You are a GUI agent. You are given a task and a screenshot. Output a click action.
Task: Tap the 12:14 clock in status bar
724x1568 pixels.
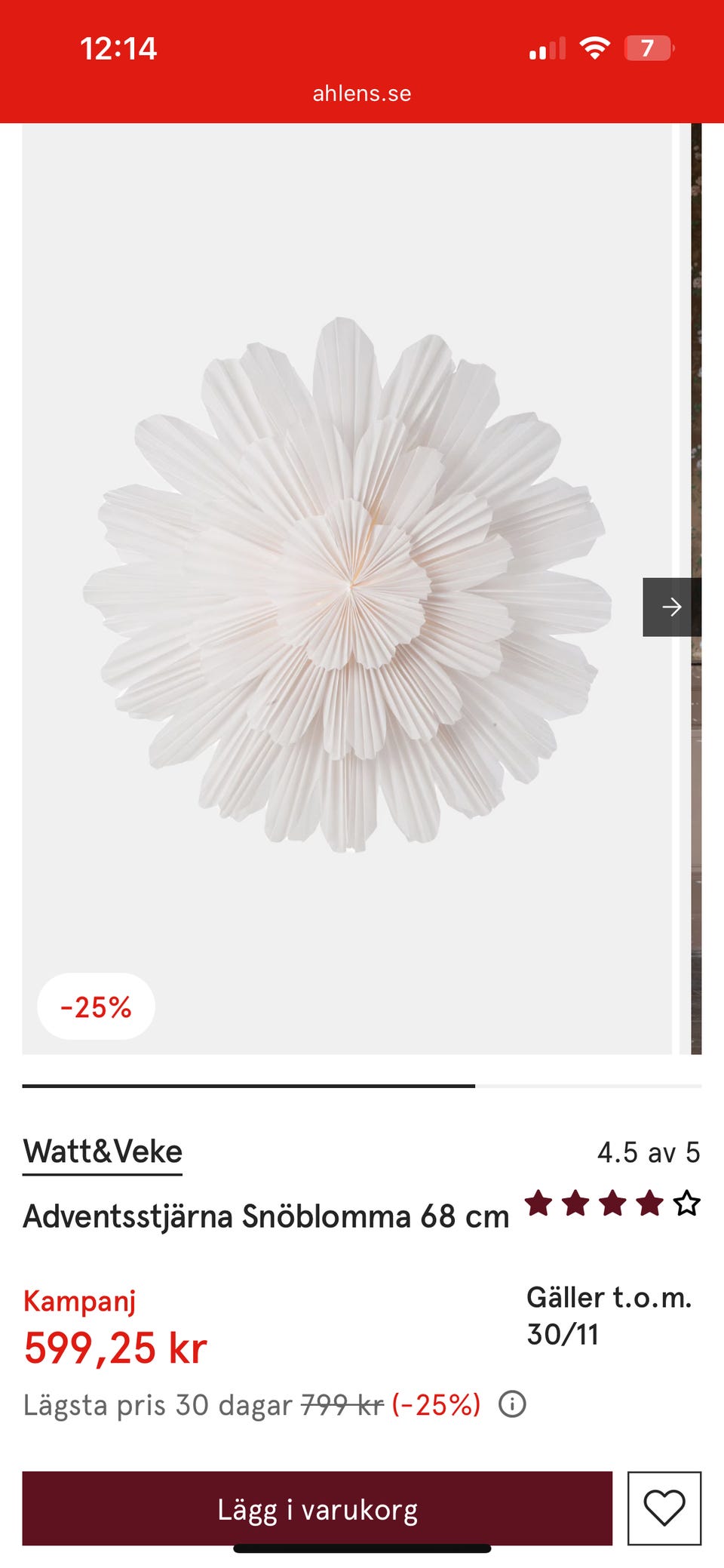point(118,48)
